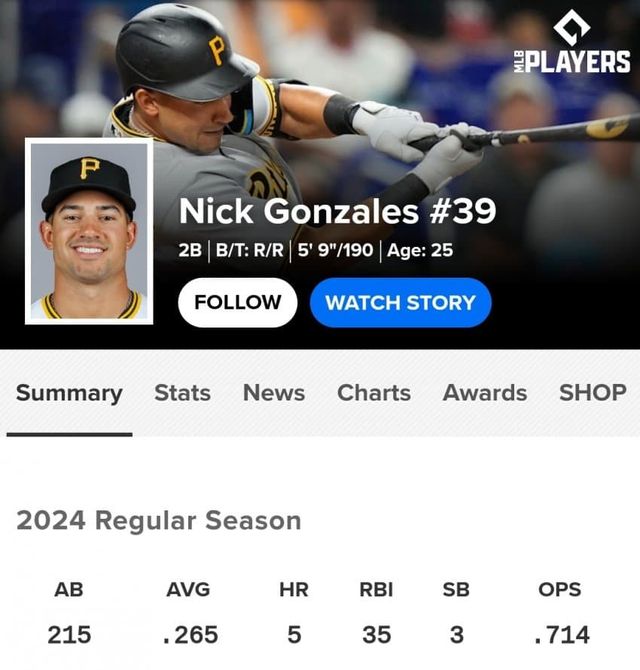Click the OPS value .714

(561, 634)
